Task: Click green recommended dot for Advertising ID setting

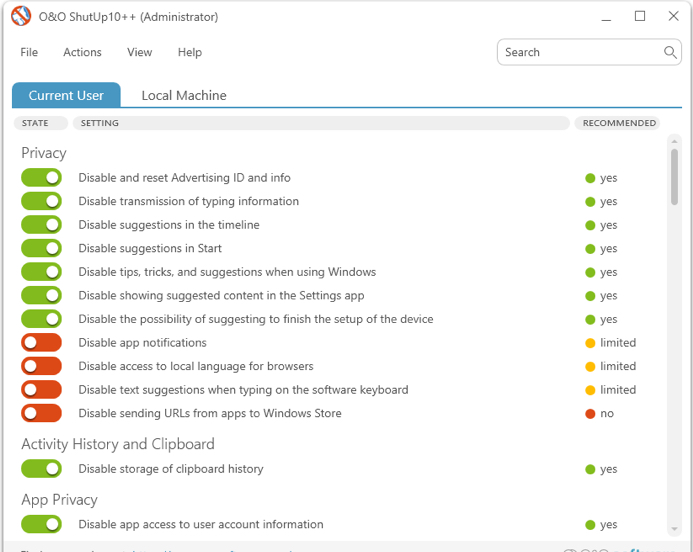Action: pyautogui.click(x=591, y=178)
